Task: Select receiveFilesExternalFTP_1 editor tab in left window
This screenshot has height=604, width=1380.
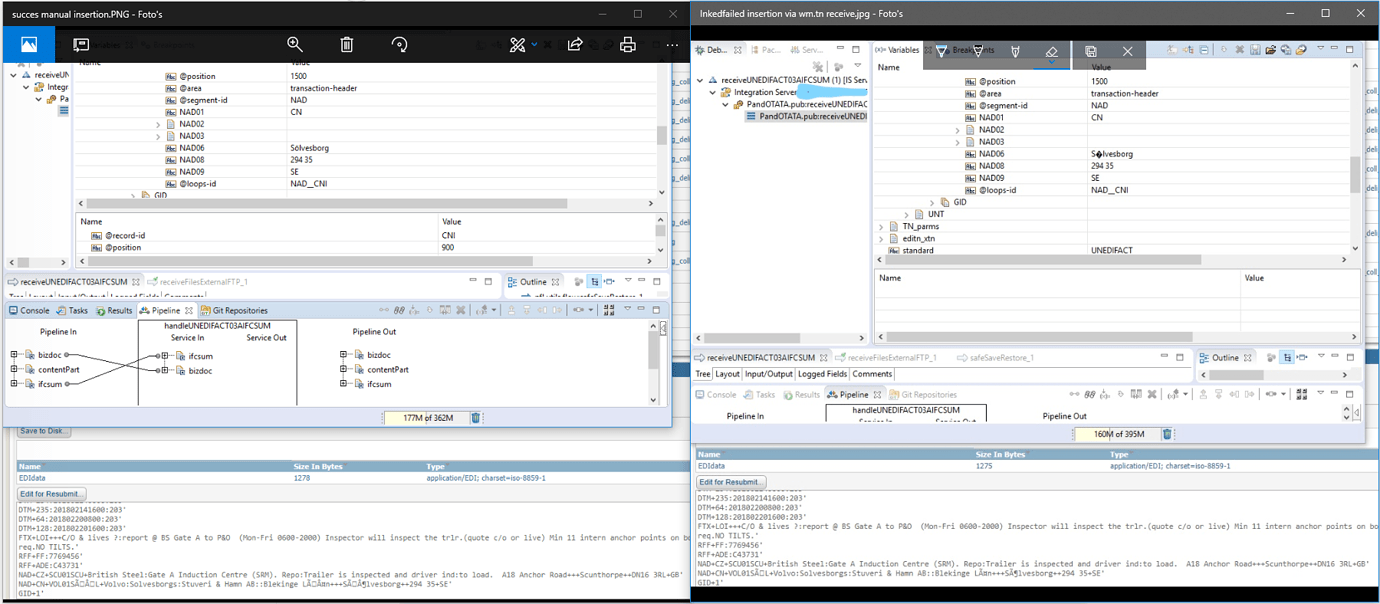Action: [x=198, y=282]
